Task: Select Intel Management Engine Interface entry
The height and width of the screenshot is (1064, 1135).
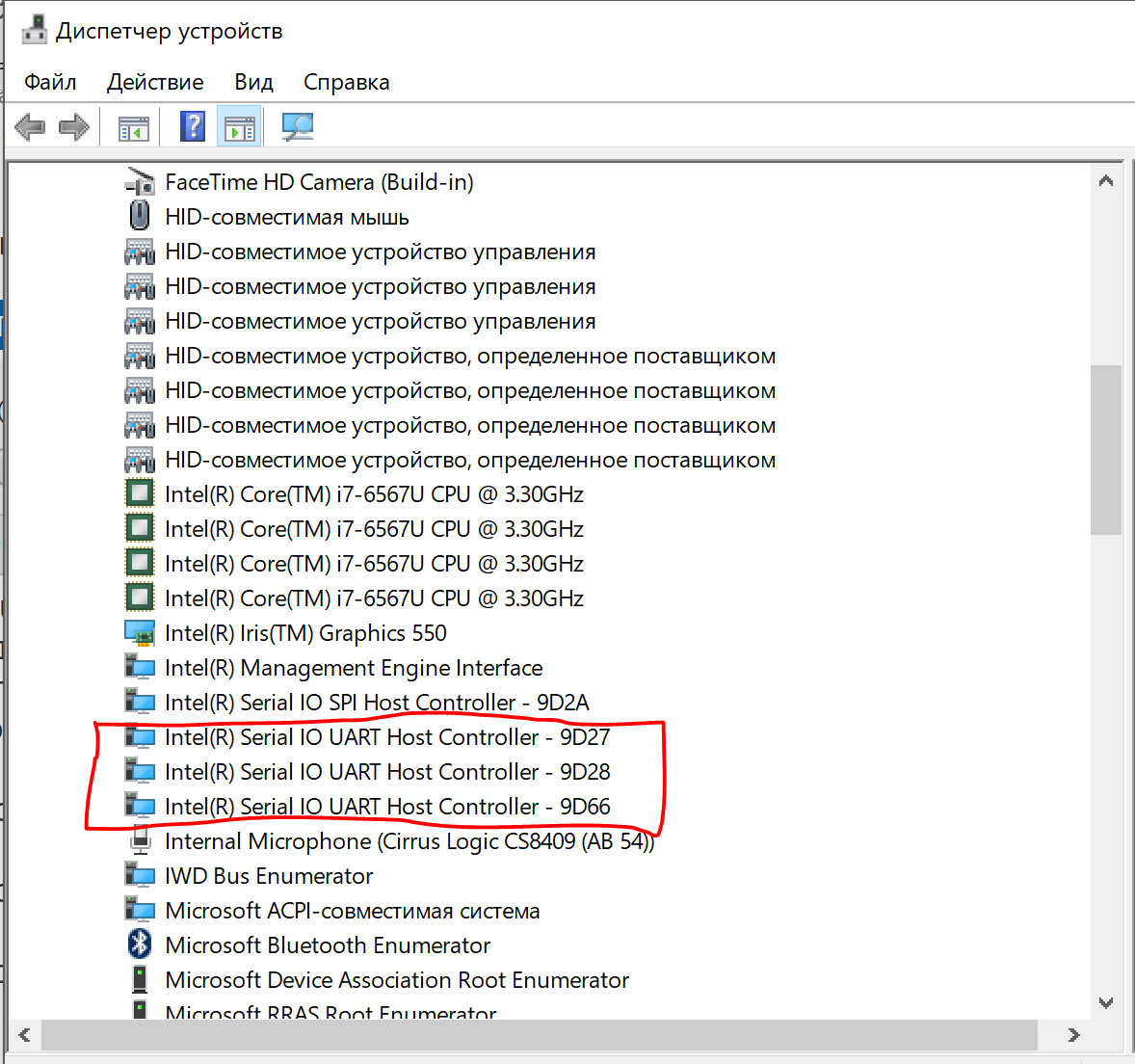Action: pos(354,667)
